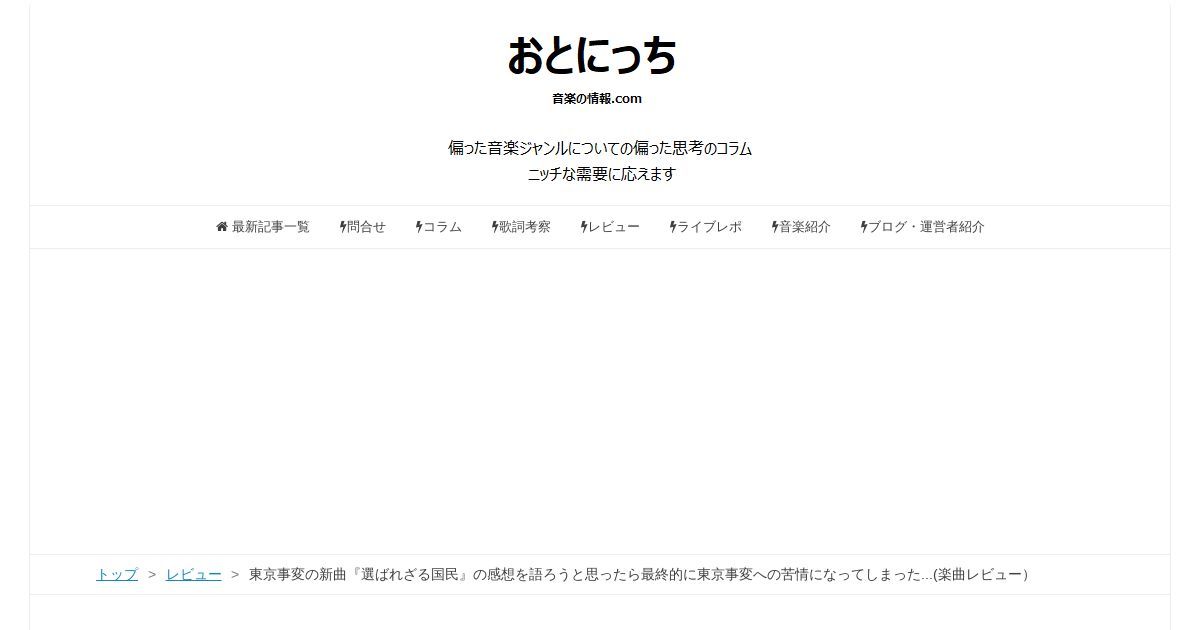Screen dimensions: 1200x630
Task: Open the 音楽紹介 menu item
Action: tap(801, 227)
